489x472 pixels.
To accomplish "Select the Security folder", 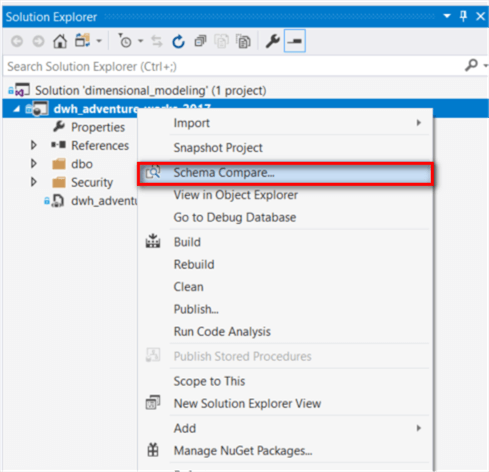I will point(92,183).
